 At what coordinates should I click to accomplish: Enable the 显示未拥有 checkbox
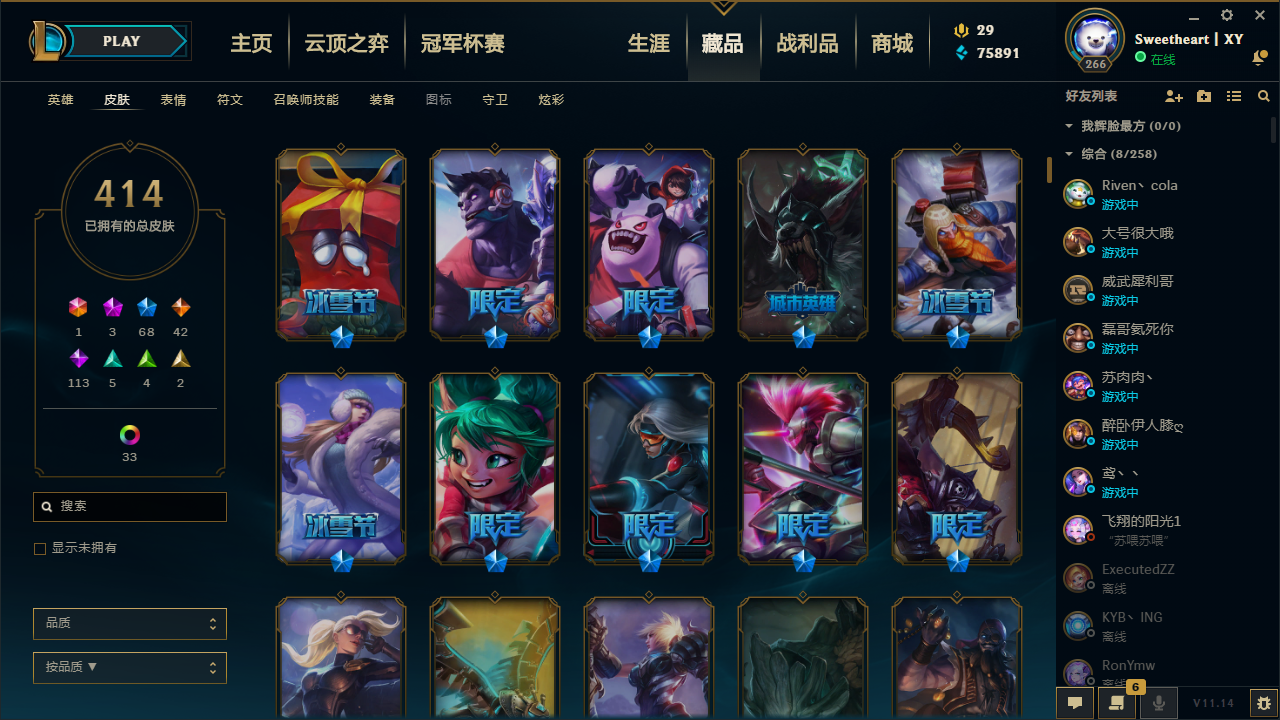40,549
